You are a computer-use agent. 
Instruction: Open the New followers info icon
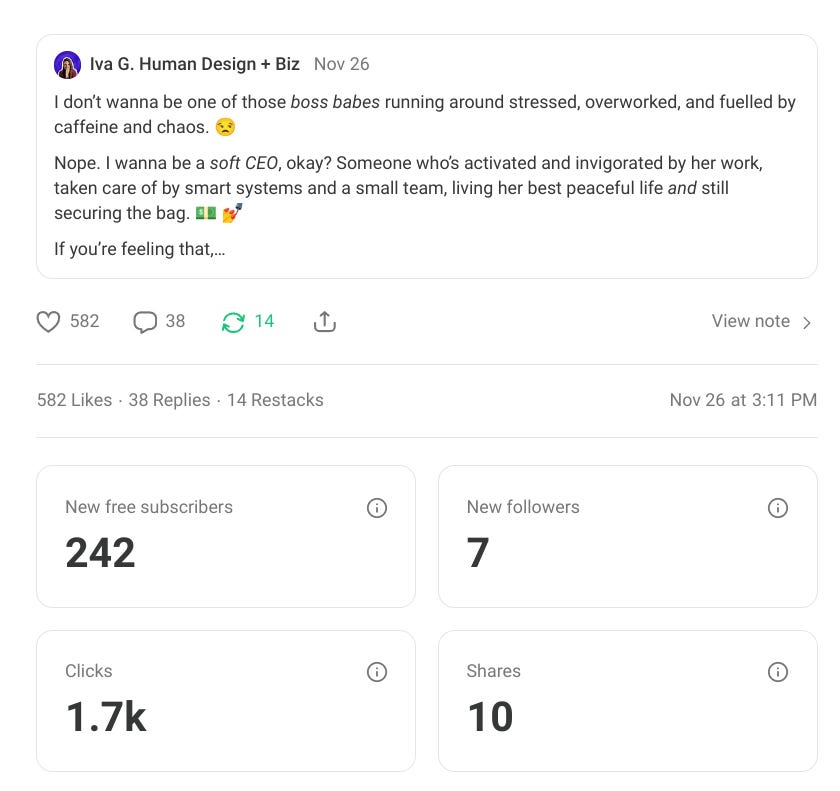click(779, 508)
